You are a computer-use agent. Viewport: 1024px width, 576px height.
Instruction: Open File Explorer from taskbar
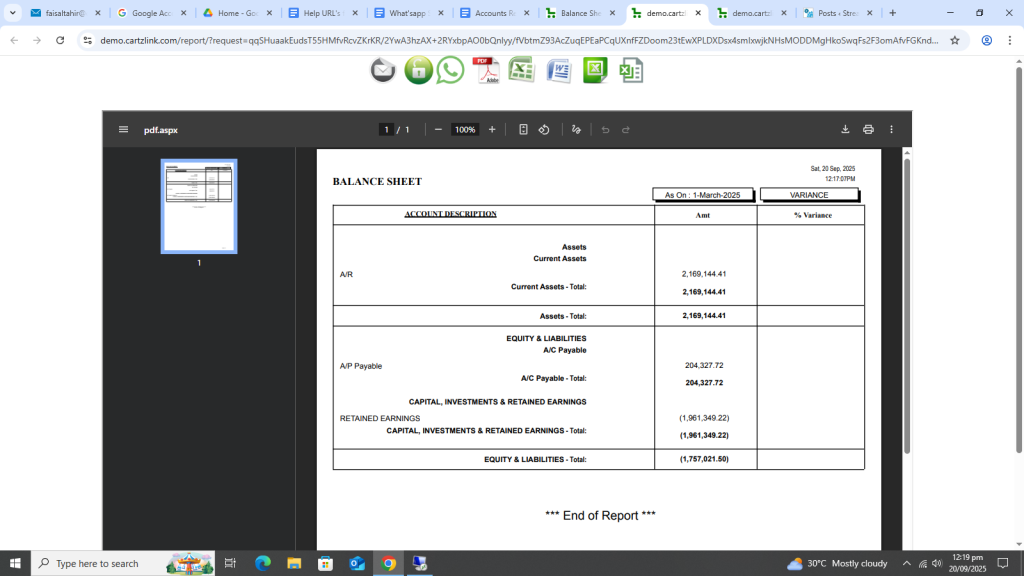click(x=294, y=563)
